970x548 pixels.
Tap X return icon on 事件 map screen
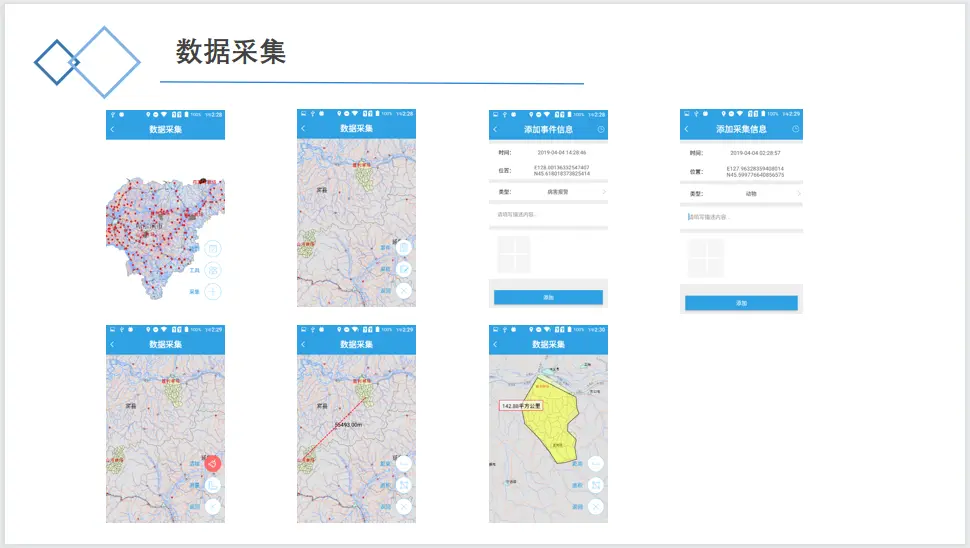404,290
